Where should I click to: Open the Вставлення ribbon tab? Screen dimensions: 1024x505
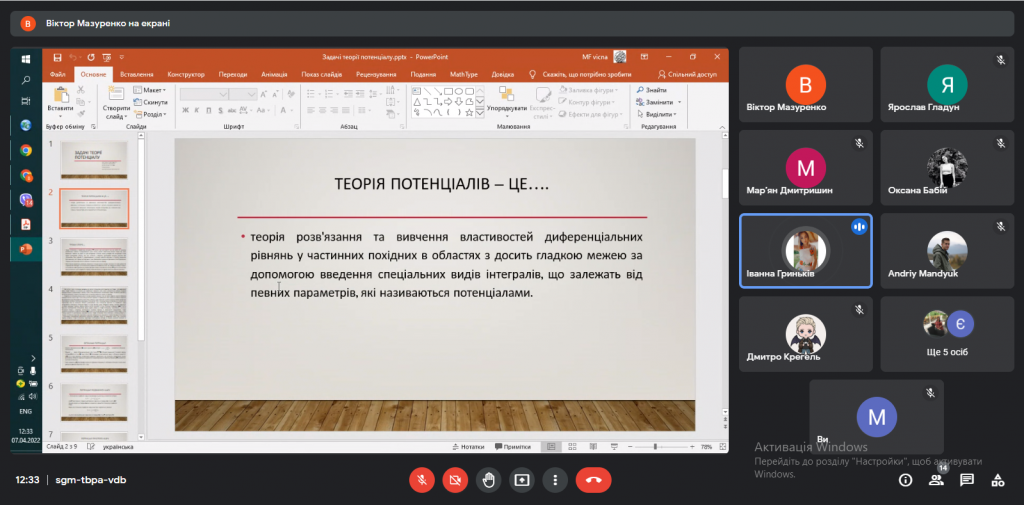(x=137, y=74)
